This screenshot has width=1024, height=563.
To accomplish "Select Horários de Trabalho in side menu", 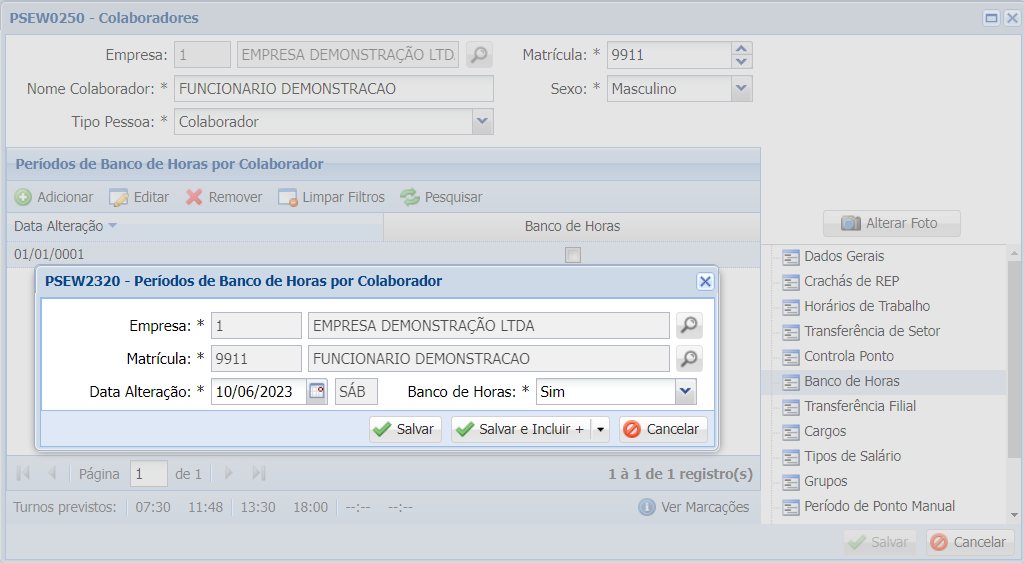I will tap(866, 306).
